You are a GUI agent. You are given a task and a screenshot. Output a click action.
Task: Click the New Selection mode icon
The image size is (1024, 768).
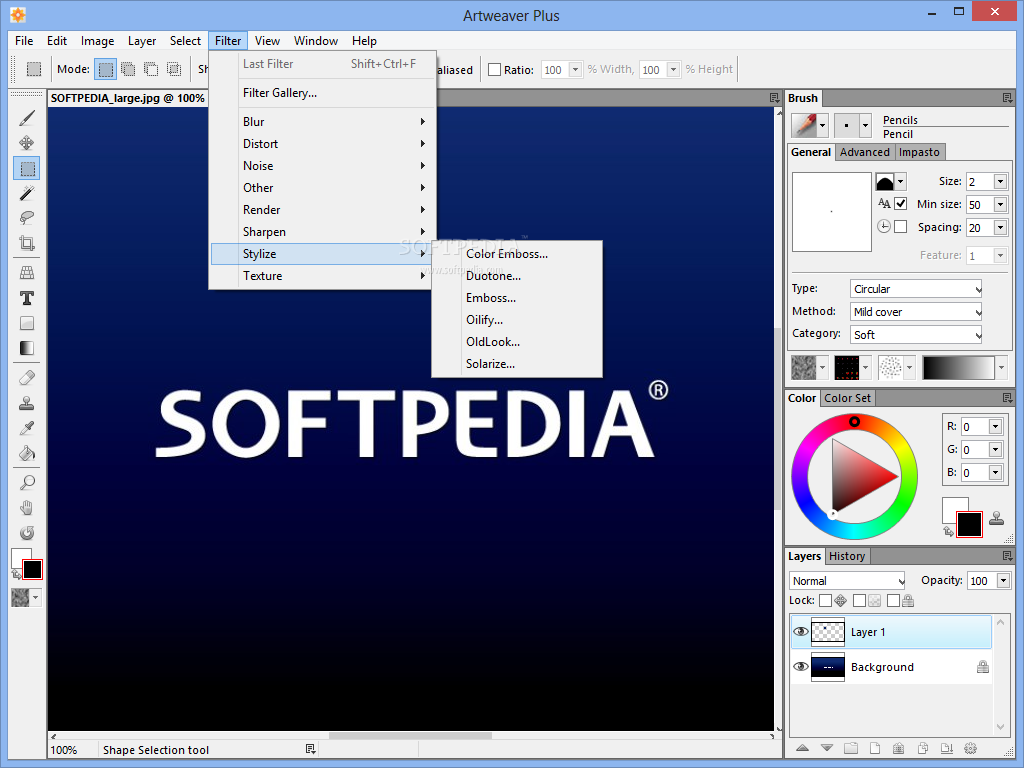106,69
